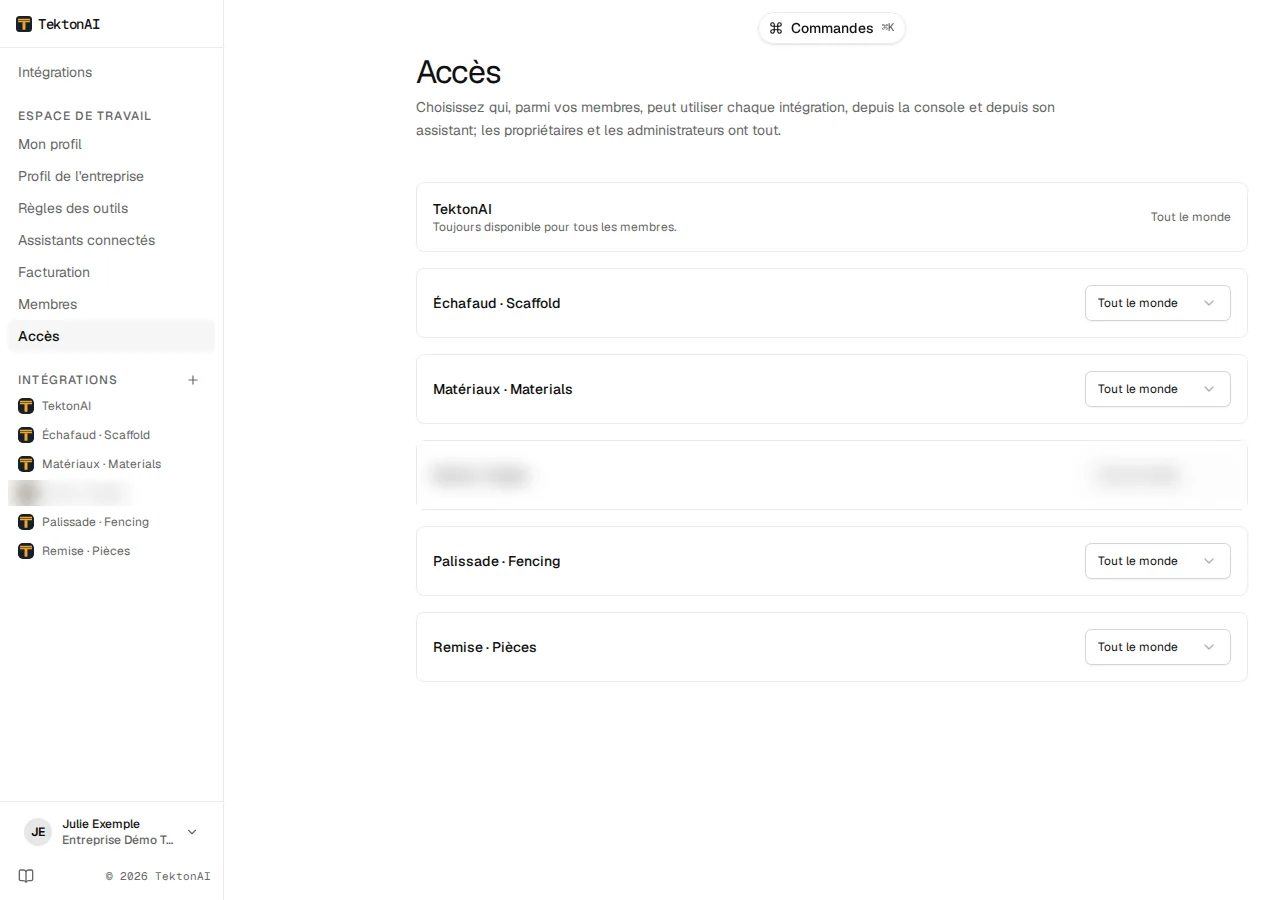Click the JE avatar for Julie Exemple
The image size is (1280, 900).
pos(38,832)
